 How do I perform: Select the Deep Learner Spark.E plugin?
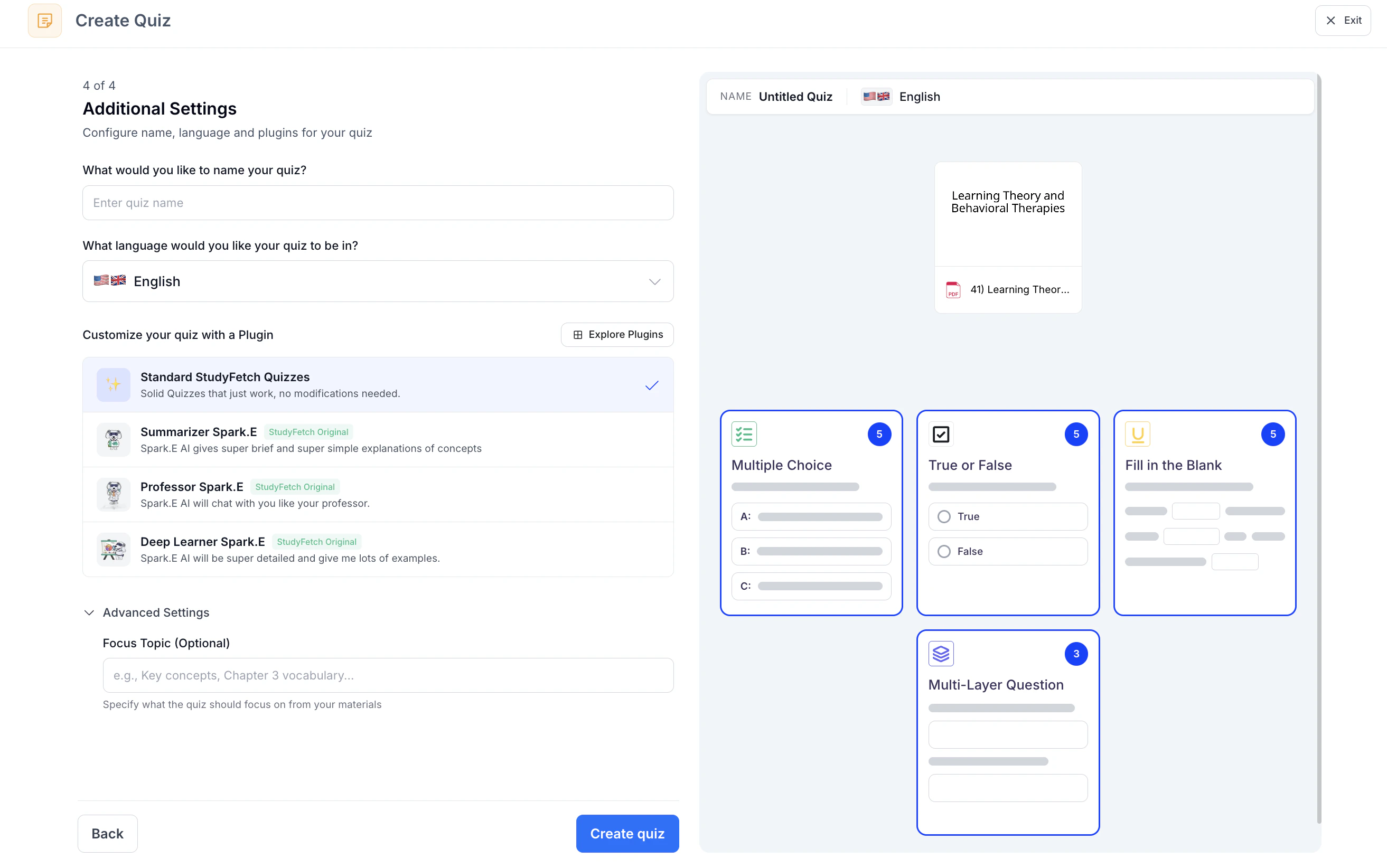pyautogui.click(x=378, y=550)
